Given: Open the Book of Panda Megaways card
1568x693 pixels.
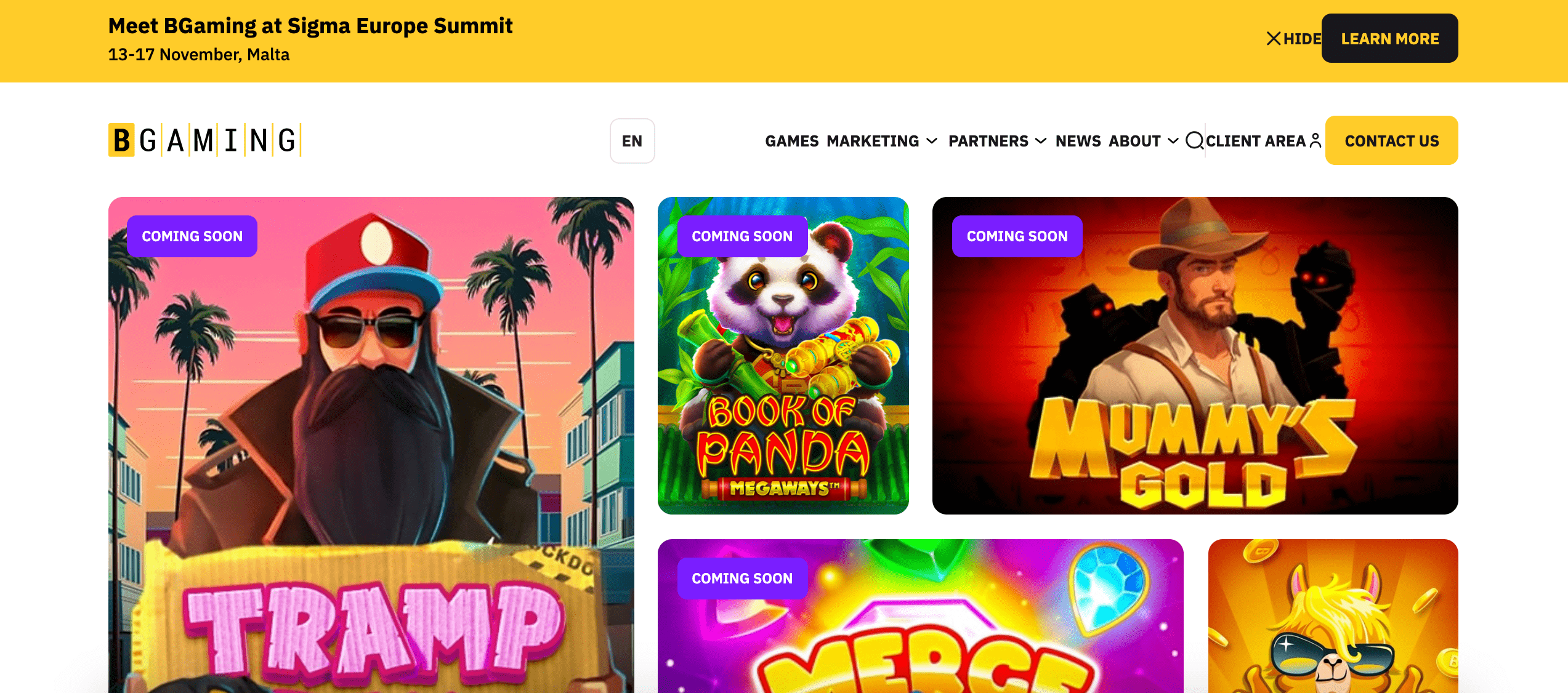Looking at the screenshot, I should (783, 355).
